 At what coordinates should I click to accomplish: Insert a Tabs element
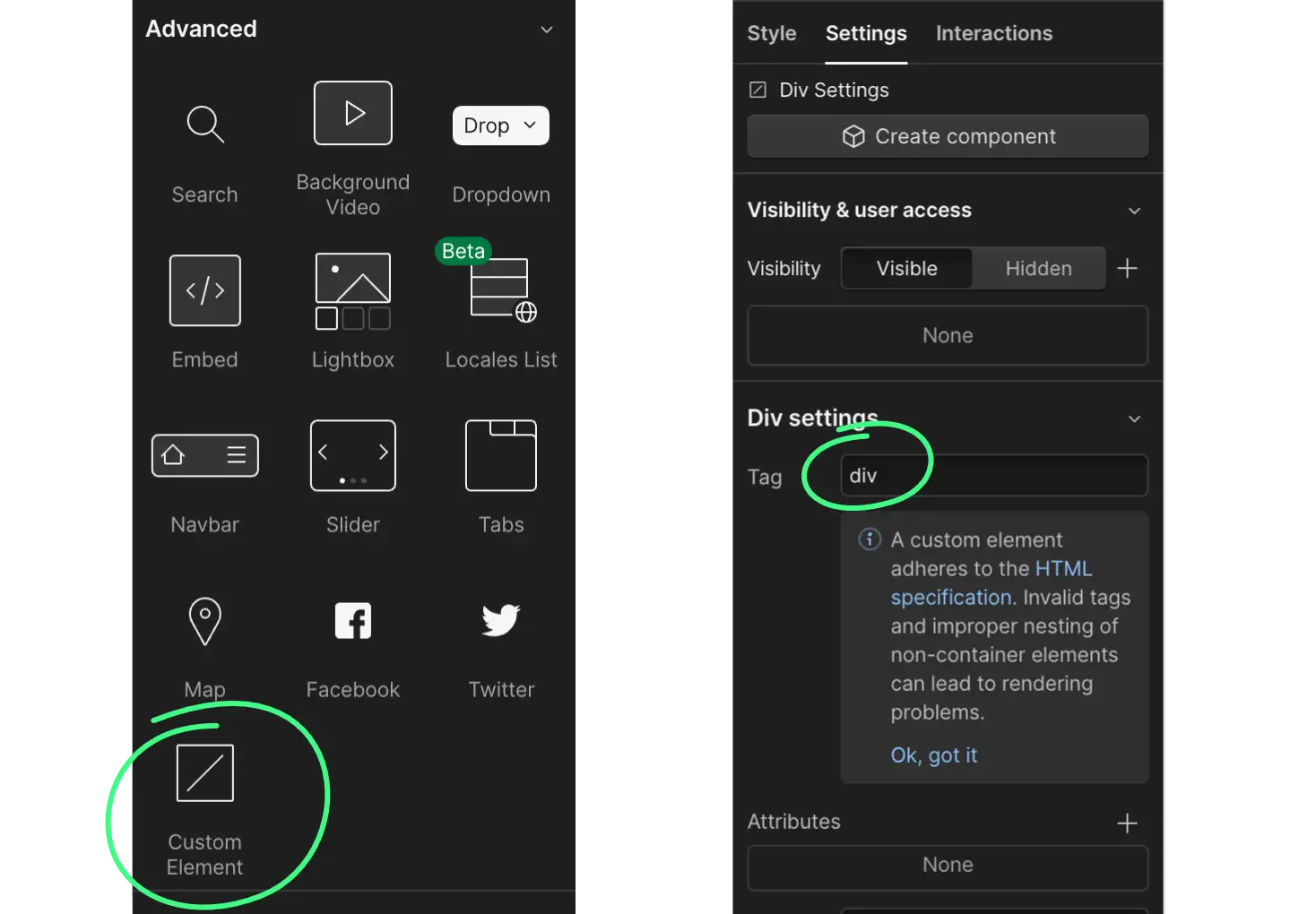coord(501,455)
